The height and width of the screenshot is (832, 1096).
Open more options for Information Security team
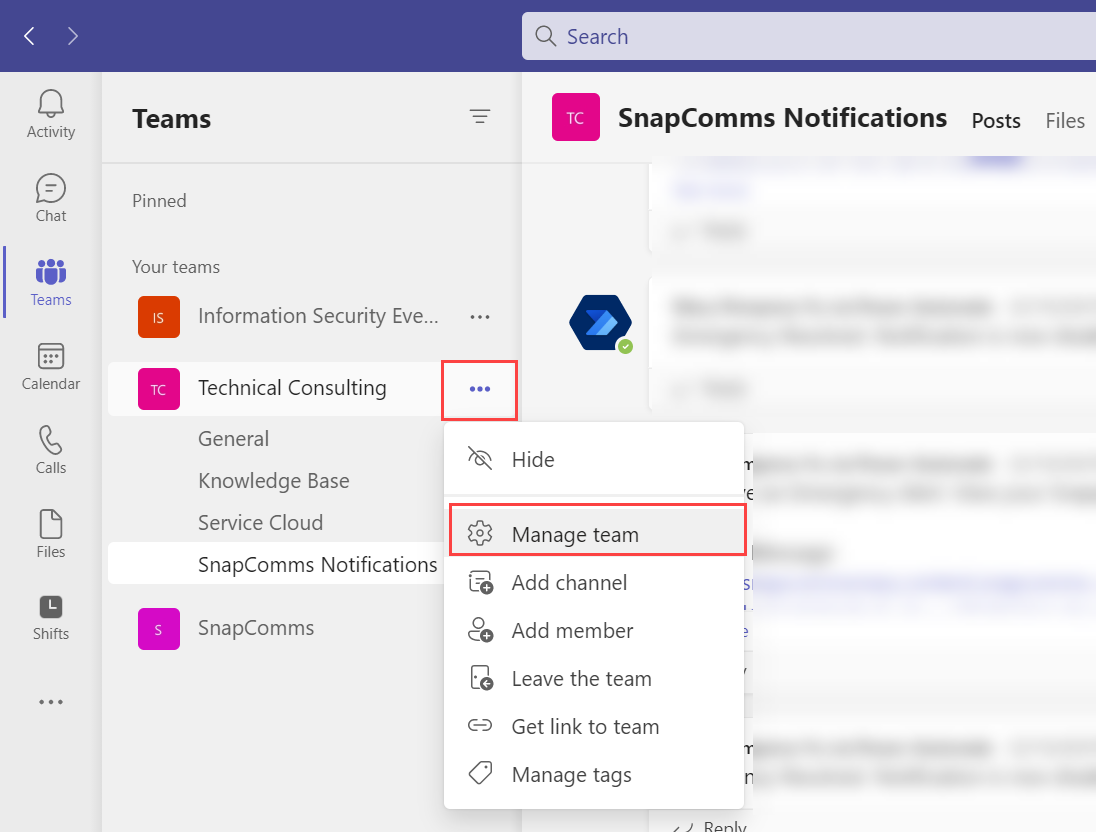[480, 317]
